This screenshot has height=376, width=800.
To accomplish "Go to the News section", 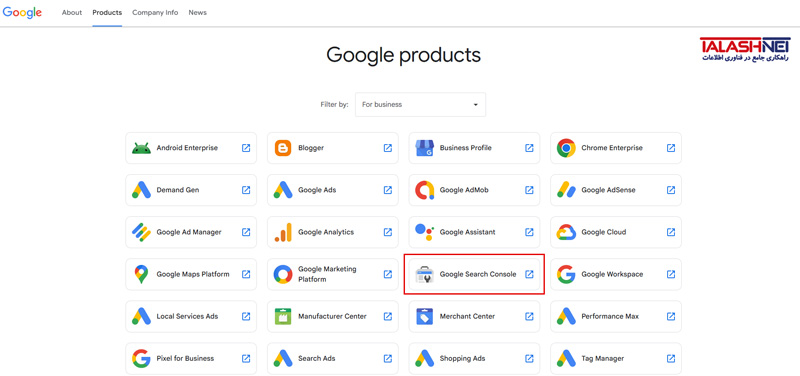I will click(x=197, y=13).
